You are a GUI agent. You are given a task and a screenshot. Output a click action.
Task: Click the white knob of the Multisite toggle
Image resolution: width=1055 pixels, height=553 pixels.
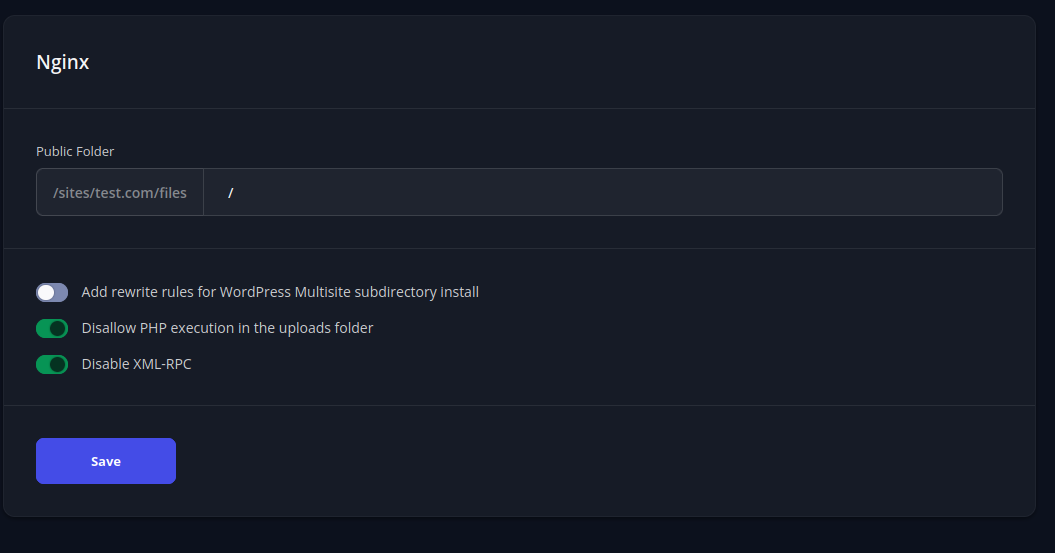tap(46, 292)
